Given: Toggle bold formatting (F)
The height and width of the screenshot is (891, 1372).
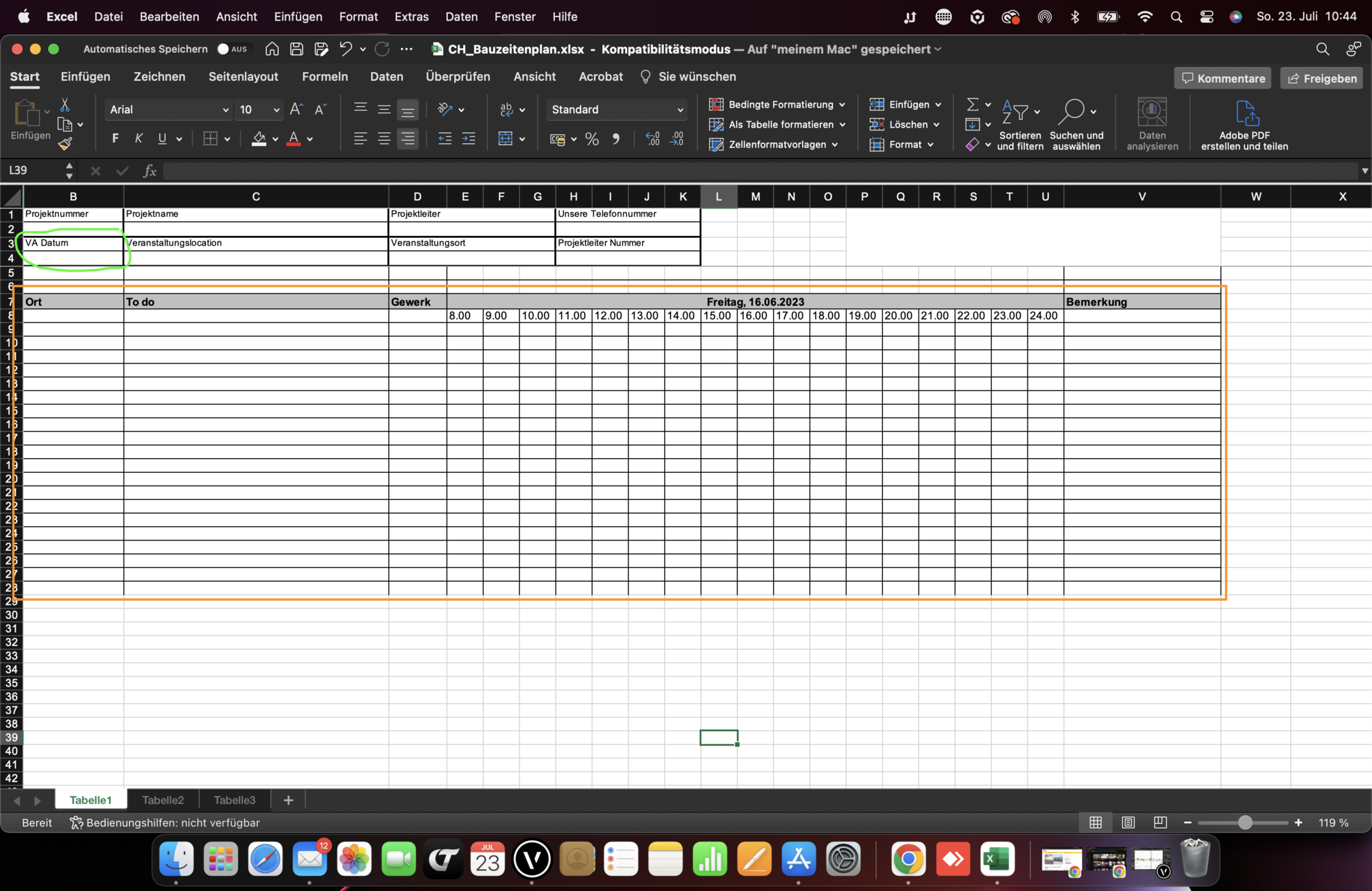Looking at the screenshot, I should (115, 139).
